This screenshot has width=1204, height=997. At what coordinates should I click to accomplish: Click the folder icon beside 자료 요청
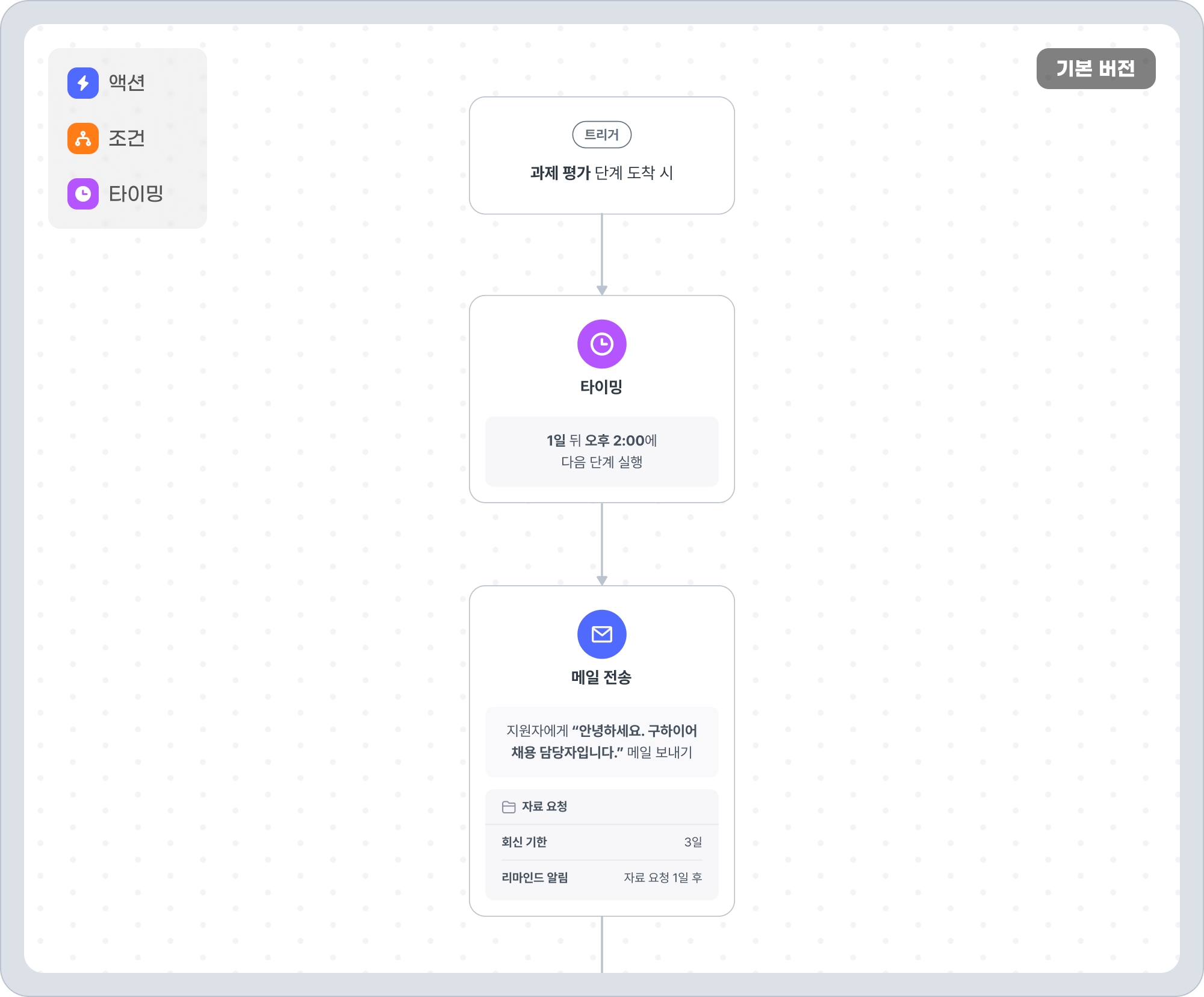[x=509, y=807]
